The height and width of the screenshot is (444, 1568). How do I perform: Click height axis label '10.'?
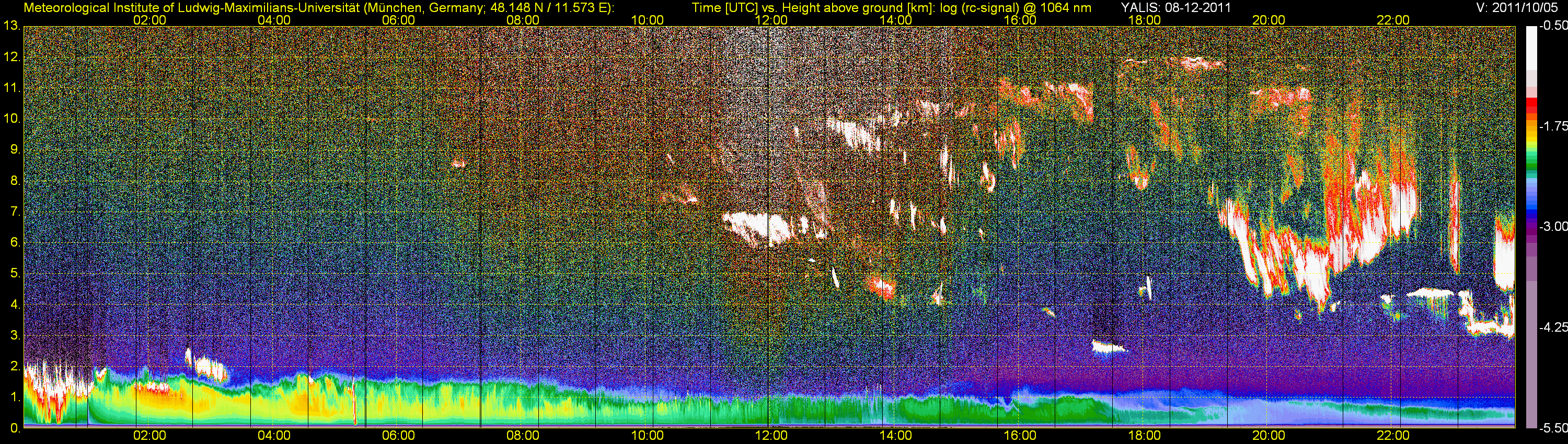(x=11, y=119)
